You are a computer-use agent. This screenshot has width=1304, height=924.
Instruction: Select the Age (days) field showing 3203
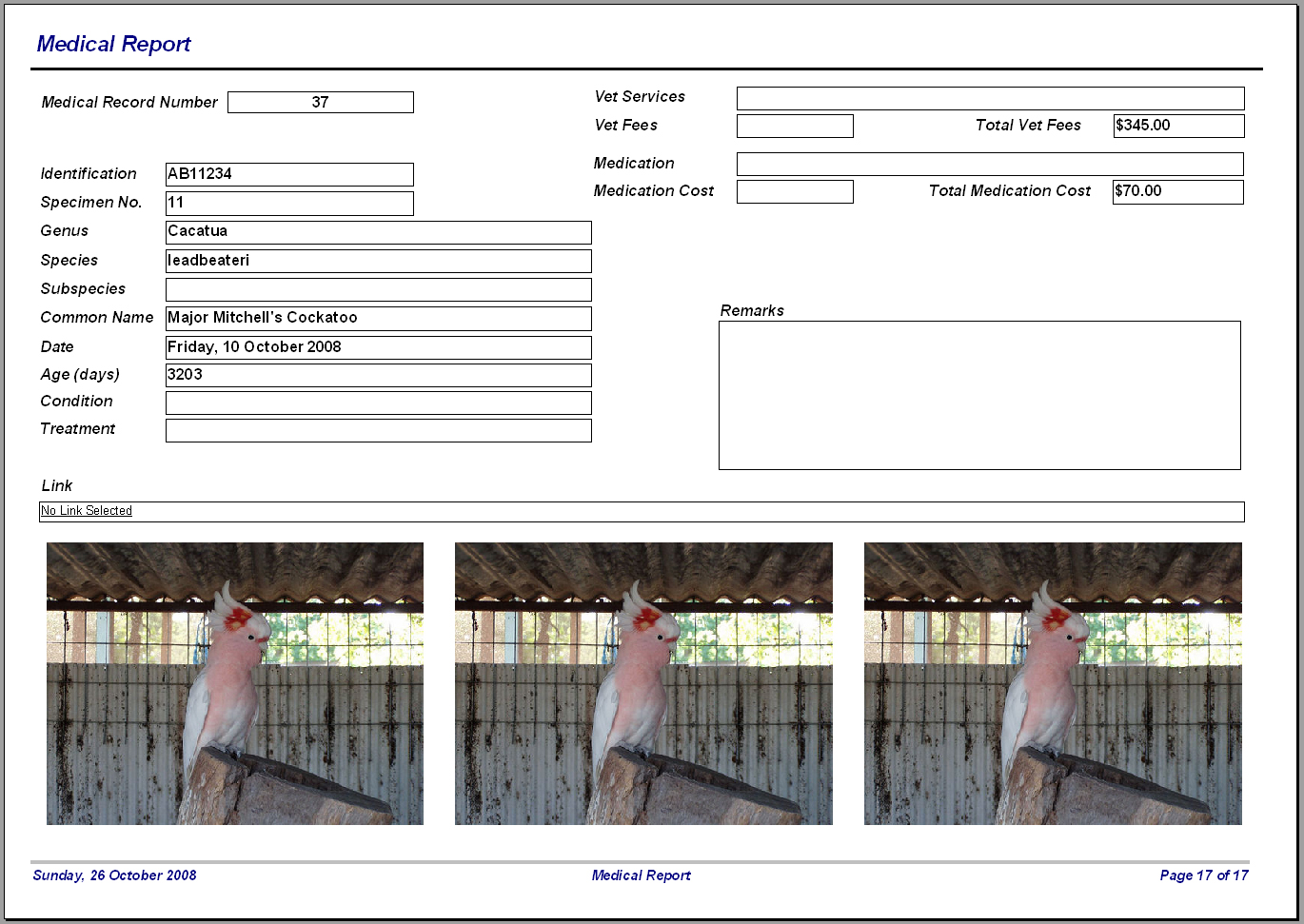(x=379, y=375)
